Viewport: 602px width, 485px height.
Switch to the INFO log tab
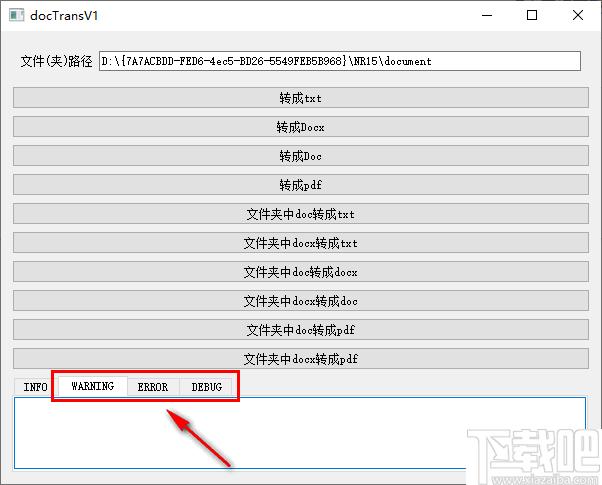(x=36, y=387)
